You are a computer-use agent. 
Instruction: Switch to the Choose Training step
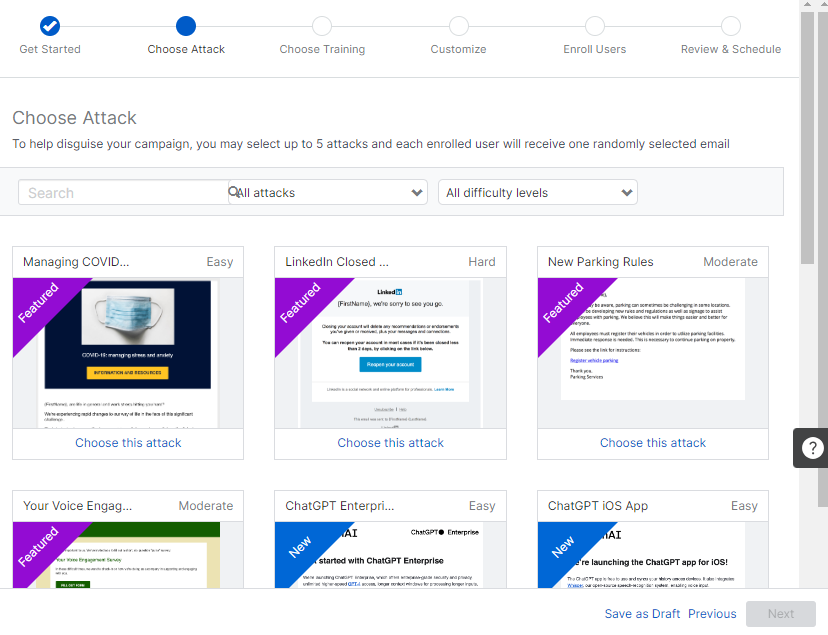(x=322, y=27)
